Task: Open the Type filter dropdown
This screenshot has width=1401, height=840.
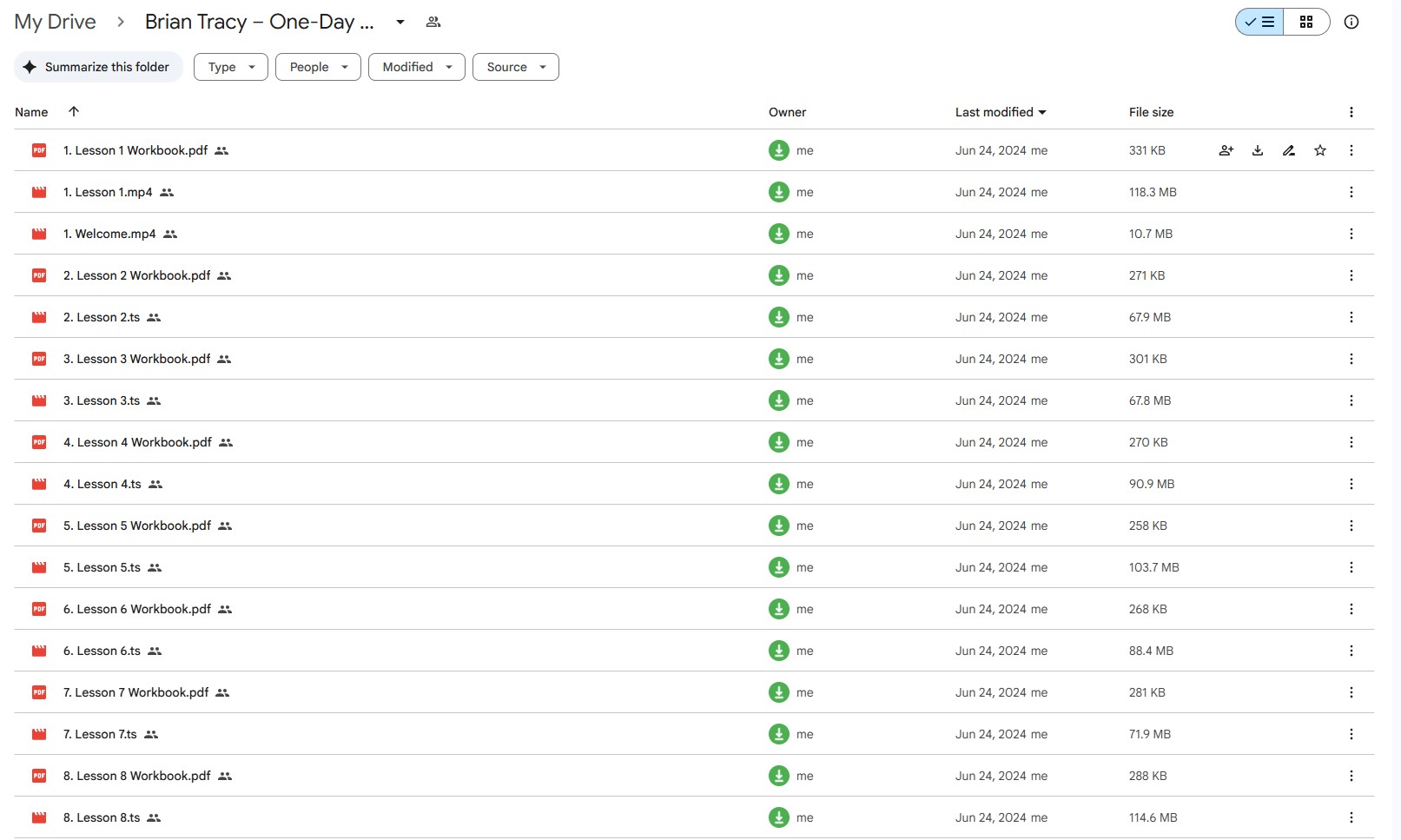Action: 230,67
